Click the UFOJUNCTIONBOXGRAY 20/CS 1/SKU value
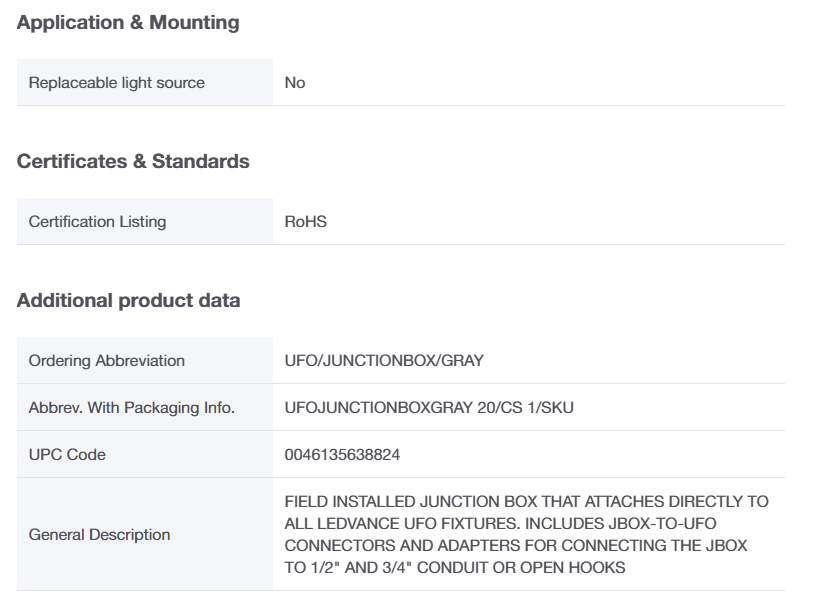Image resolution: width=815 pixels, height=611 pixels. click(x=429, y=408)
